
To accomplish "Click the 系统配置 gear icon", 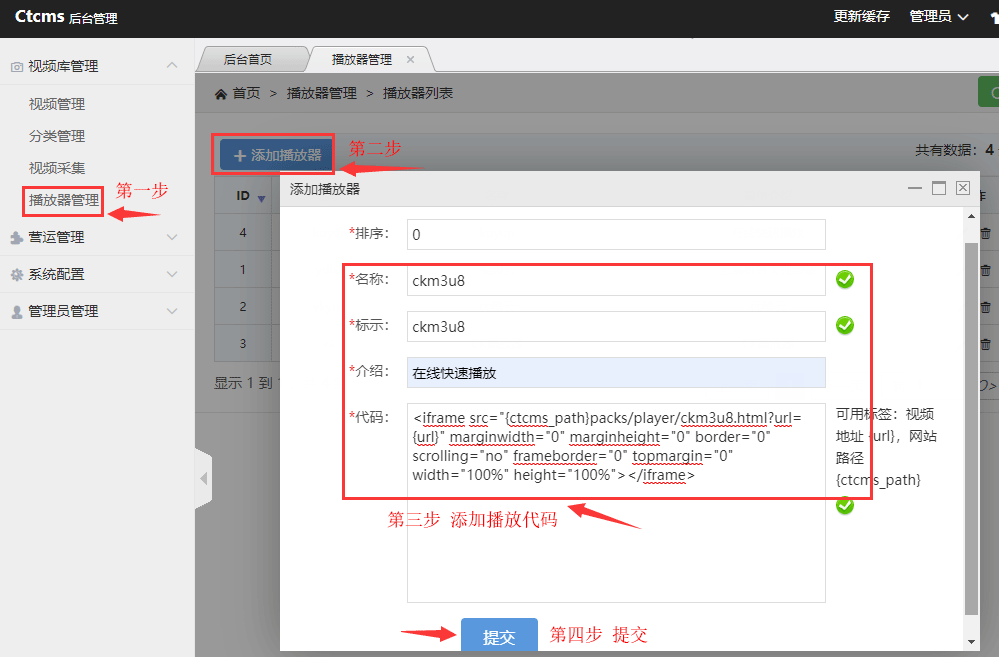I will [16, 275].
